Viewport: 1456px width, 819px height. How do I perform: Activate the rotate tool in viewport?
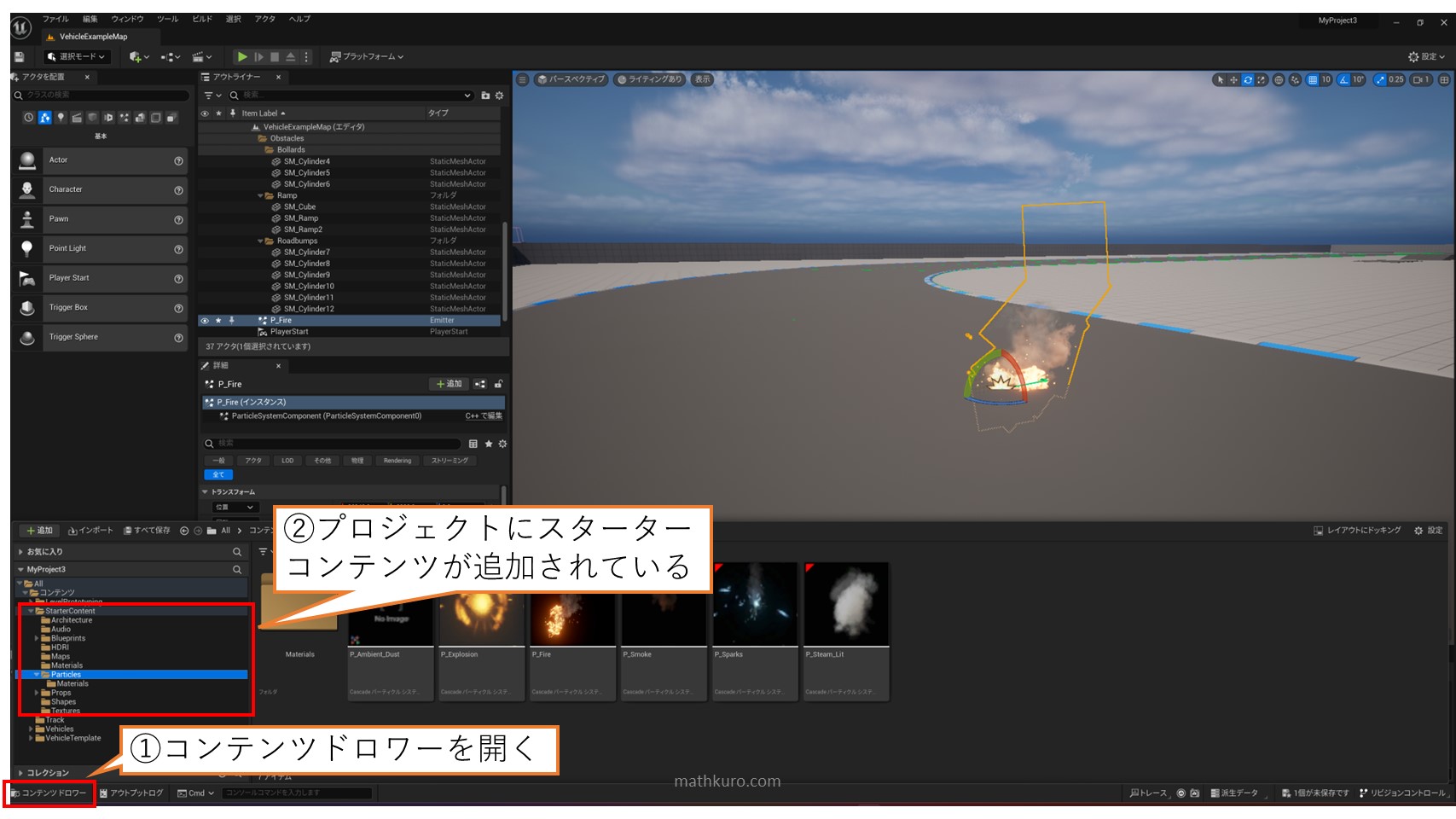[1248, 79]
